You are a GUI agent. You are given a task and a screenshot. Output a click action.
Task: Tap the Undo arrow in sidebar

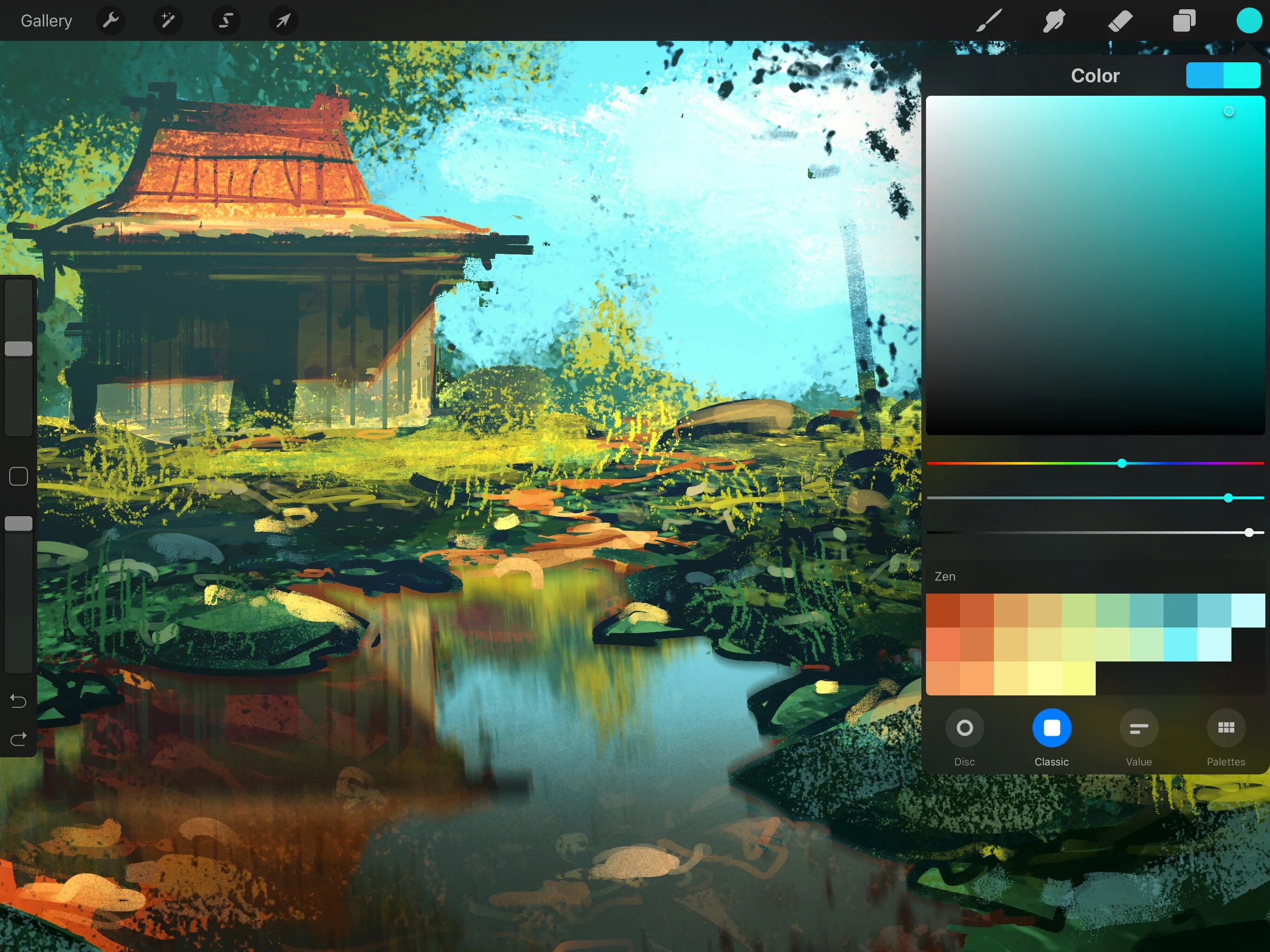(x=19, y=701)
